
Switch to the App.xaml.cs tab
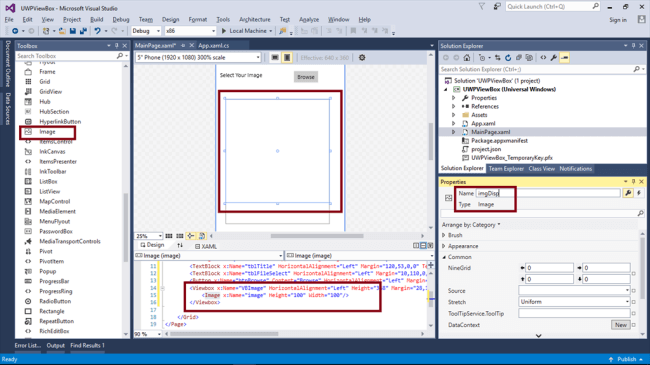point(213,46)
